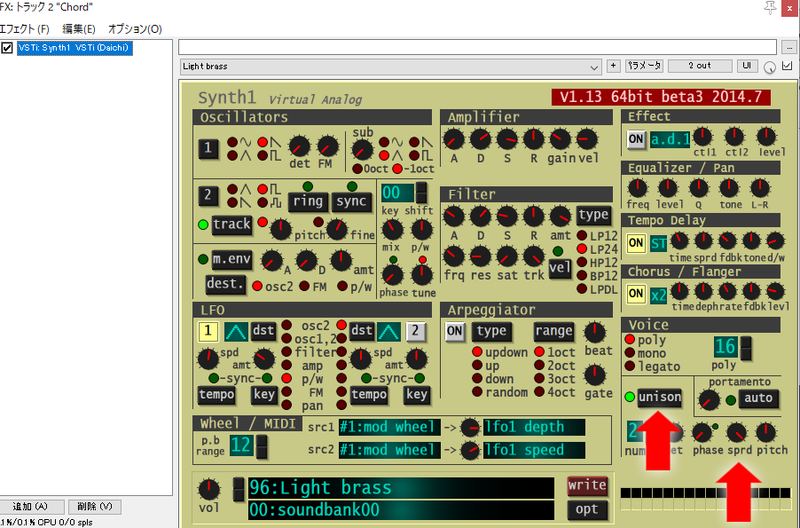The image size is (800, 528).
Task: Select BP12 filter type
Action: coord(582,275)
